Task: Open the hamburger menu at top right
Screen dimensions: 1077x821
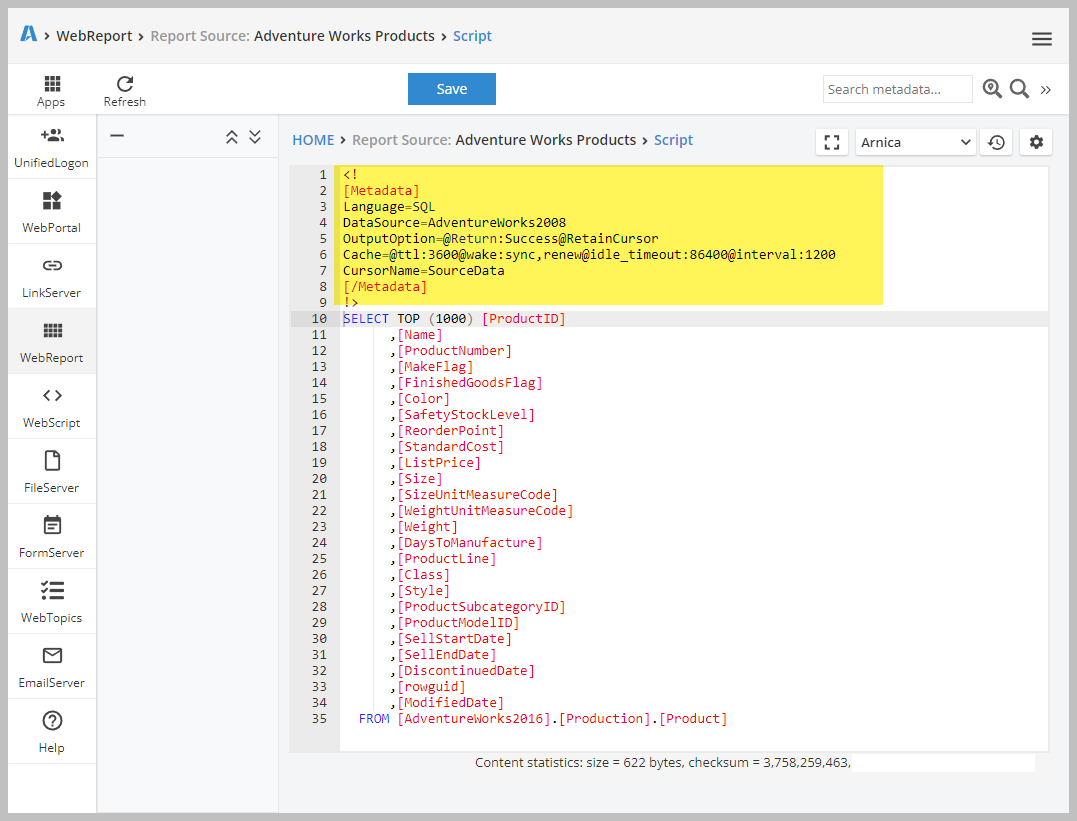Action: point(1041,38)
